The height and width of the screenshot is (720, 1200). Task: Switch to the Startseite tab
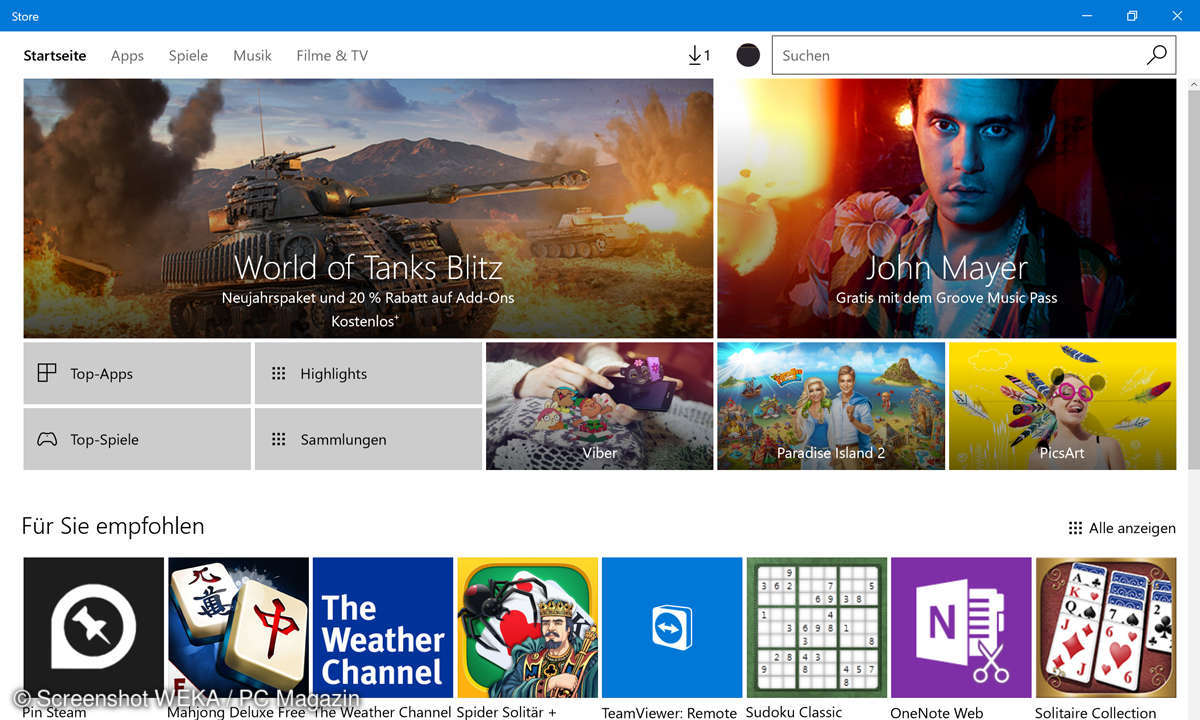click(55, 56)
